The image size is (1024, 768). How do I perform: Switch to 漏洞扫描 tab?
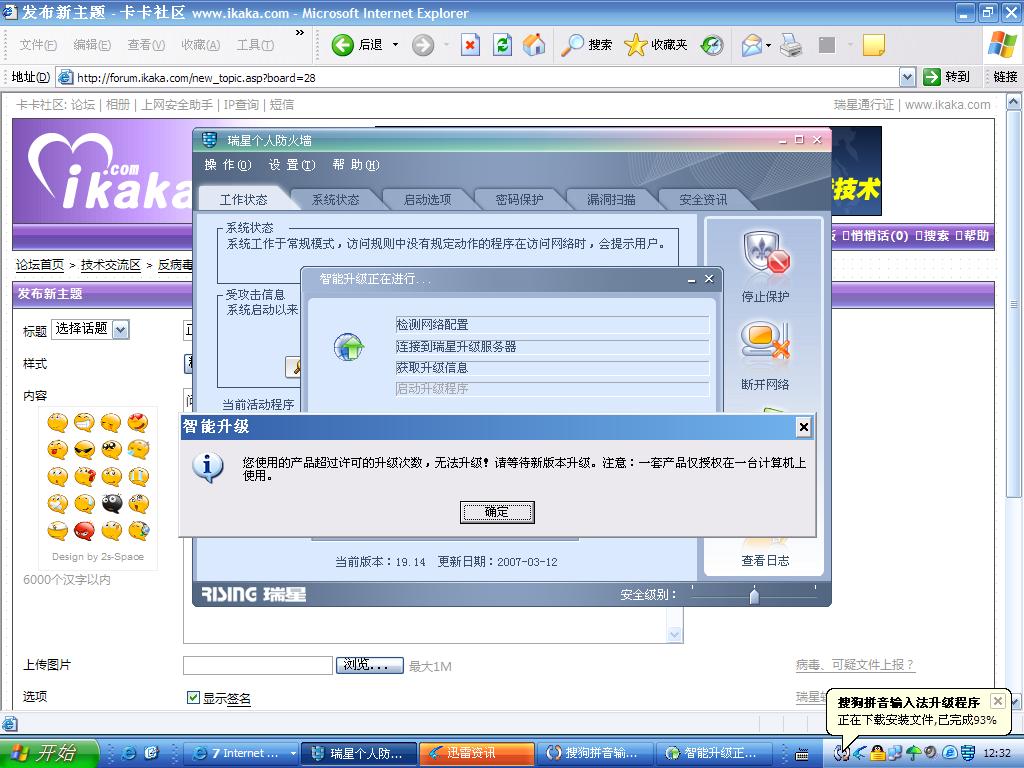pos(611,200)
